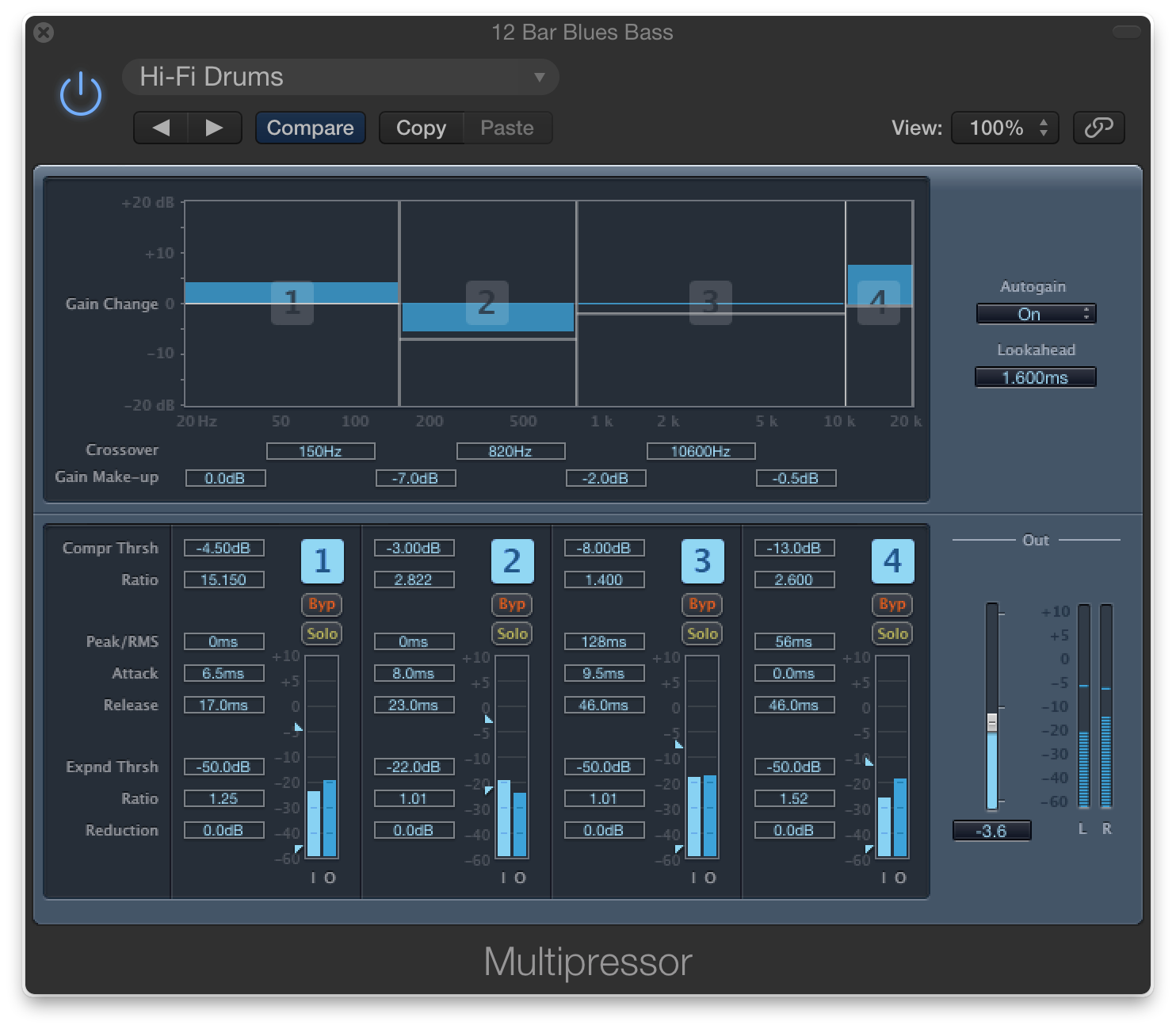The image size is (1176, 1029).
Task: Click the Lookahead value field
Action: click(x=1035, y=377)
